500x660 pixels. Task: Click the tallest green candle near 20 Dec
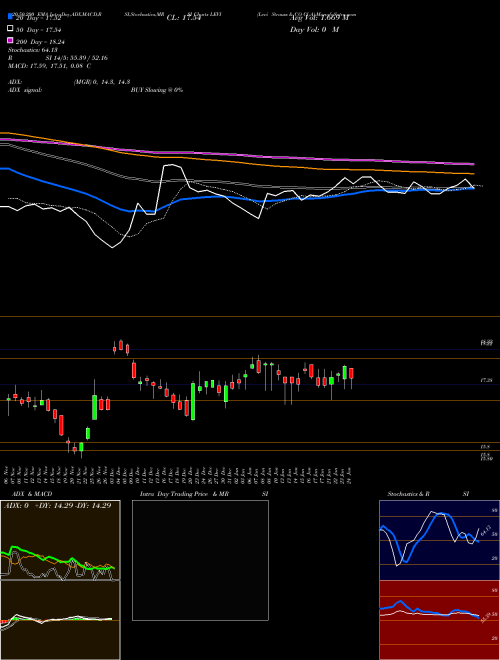tap(193, 401)
